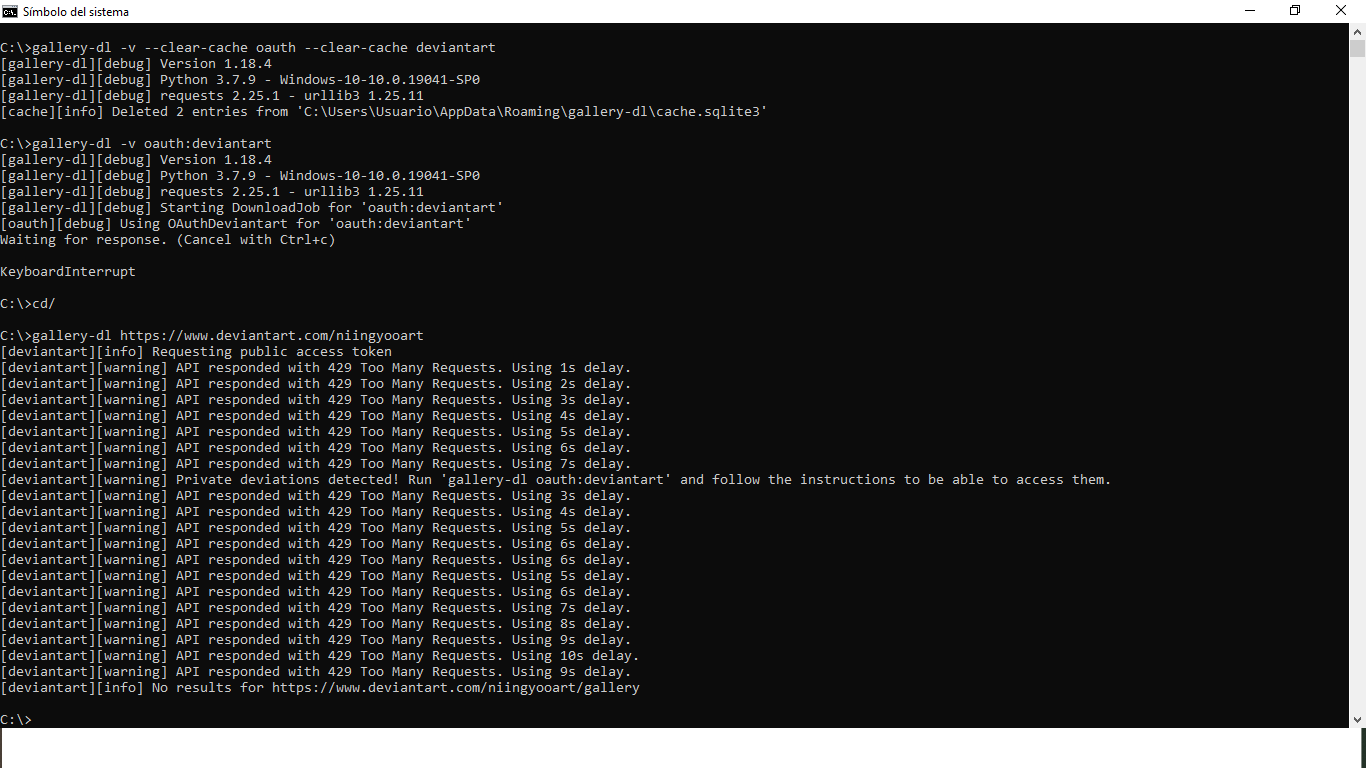Click the 'Private deviations detected' warning line
Image resolution: width=1366 pixels, height=768 pixels.
555,479
